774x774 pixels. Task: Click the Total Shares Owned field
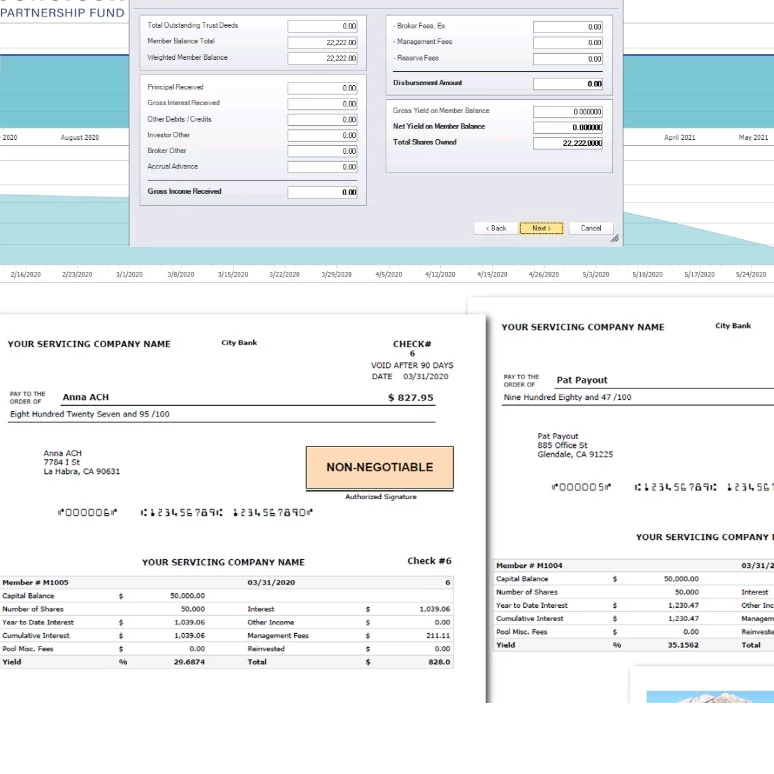click(568, 143)
